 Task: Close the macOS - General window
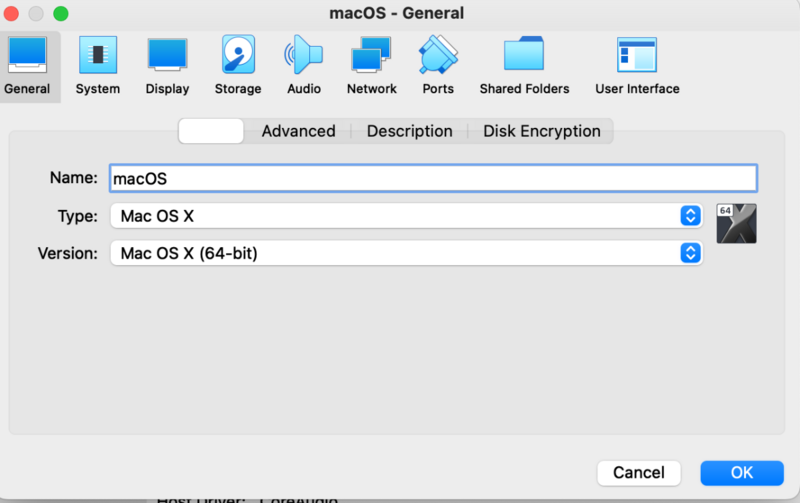[x=11, y=13]
